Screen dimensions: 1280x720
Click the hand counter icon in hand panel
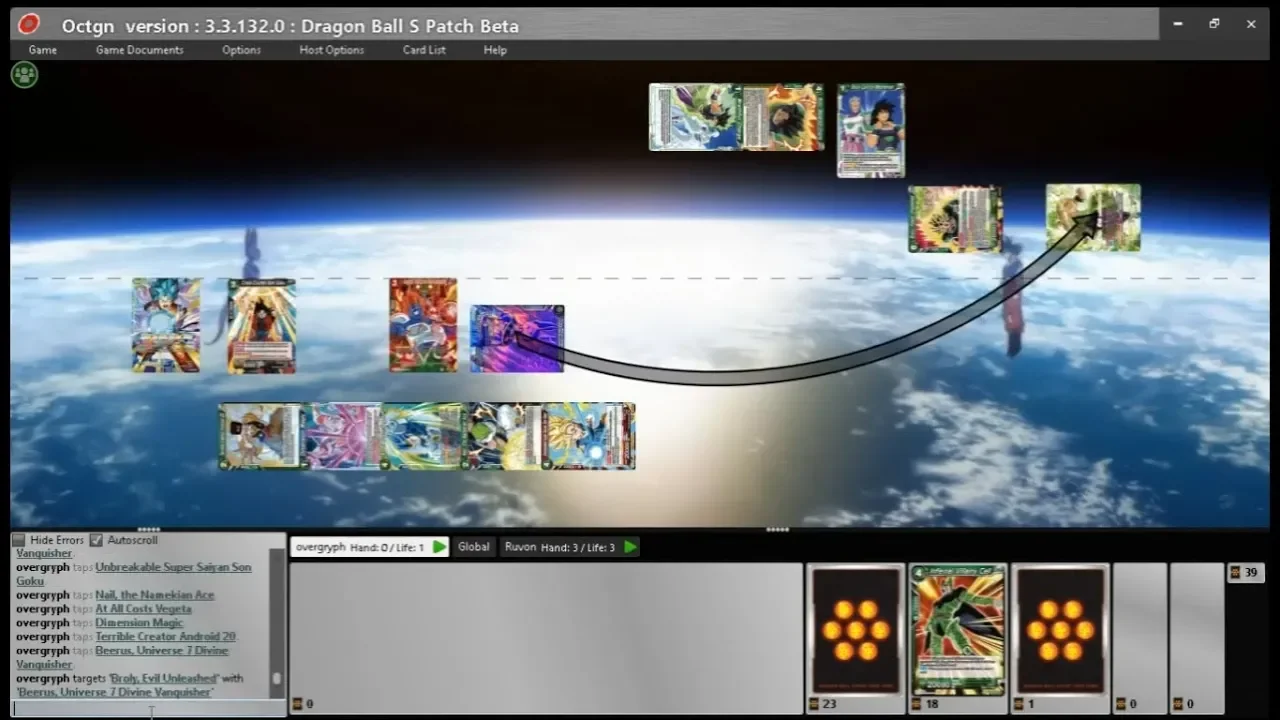point(297,704)
